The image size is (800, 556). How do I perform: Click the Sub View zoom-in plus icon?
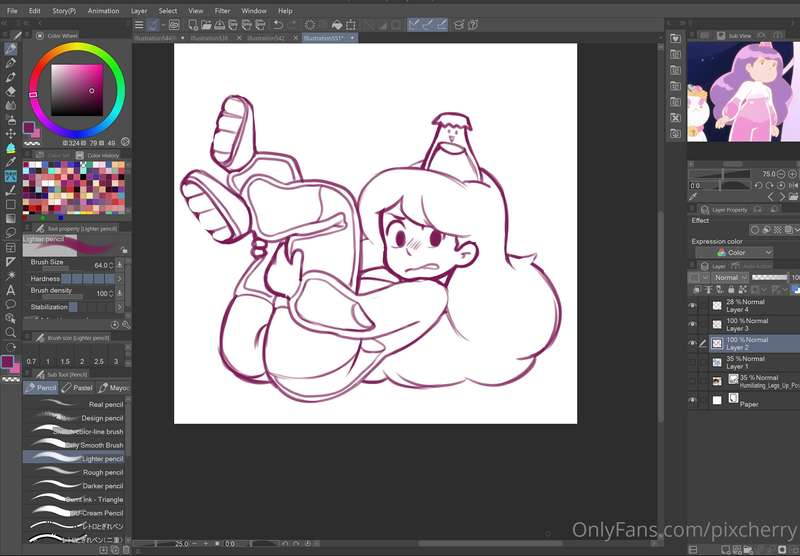(792, 174)
